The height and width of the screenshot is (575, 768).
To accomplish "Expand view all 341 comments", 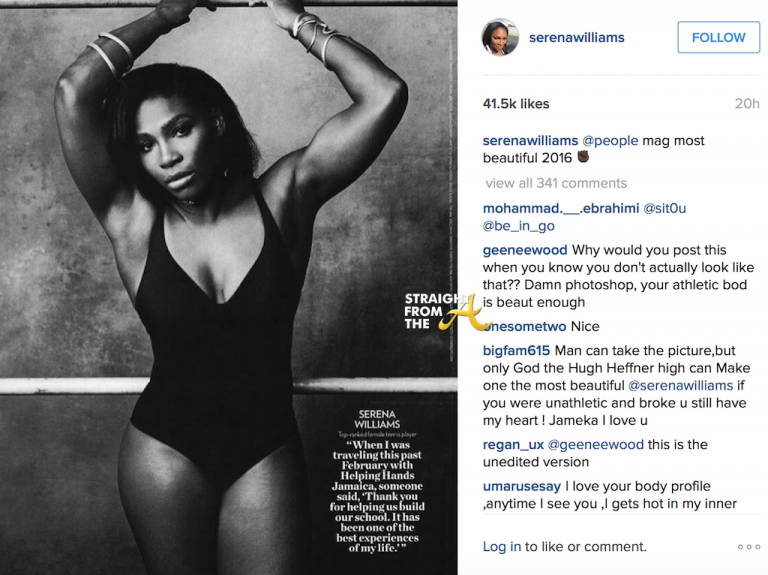I will tap(556, 183).
